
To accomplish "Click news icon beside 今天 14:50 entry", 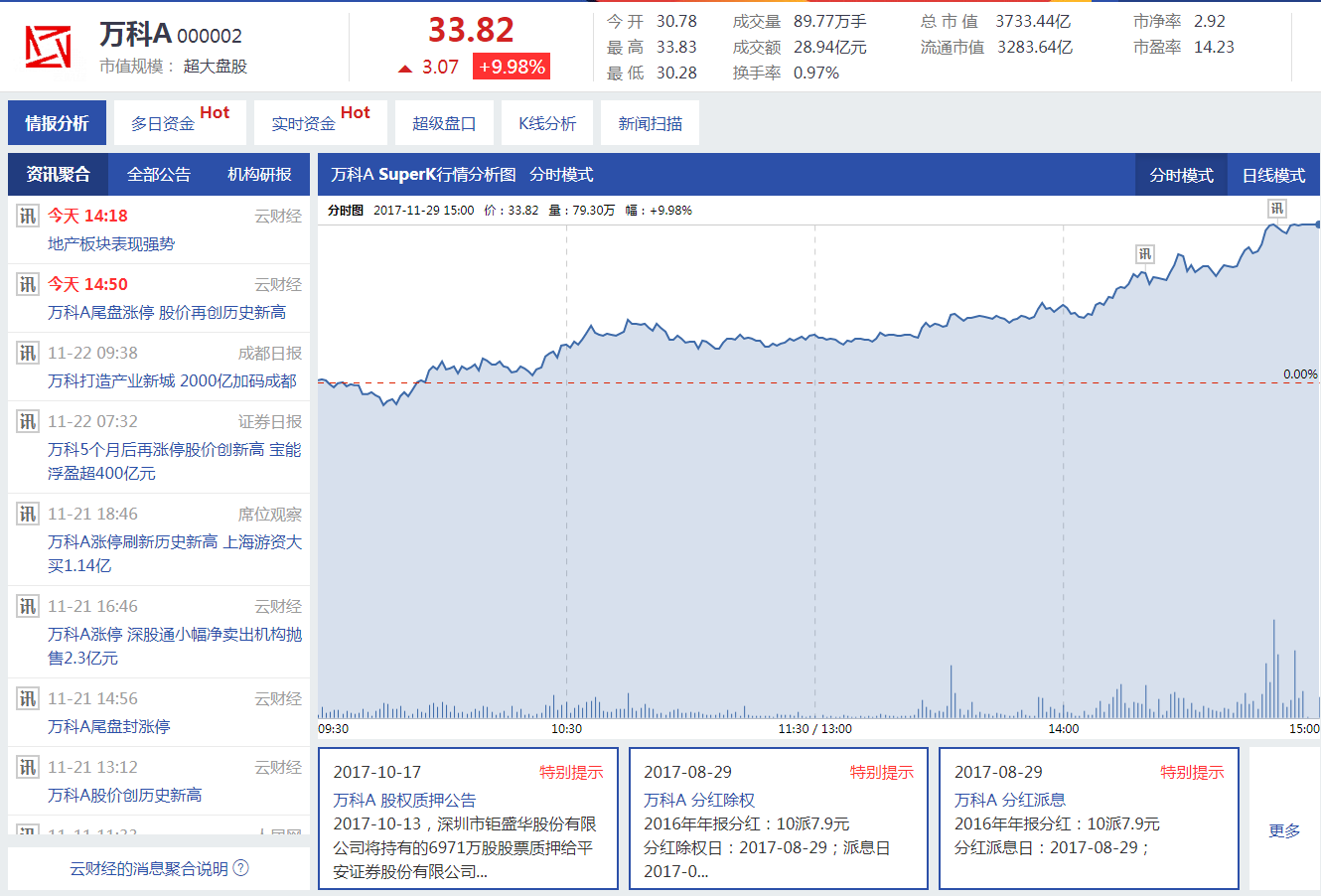I will (28, 284).
